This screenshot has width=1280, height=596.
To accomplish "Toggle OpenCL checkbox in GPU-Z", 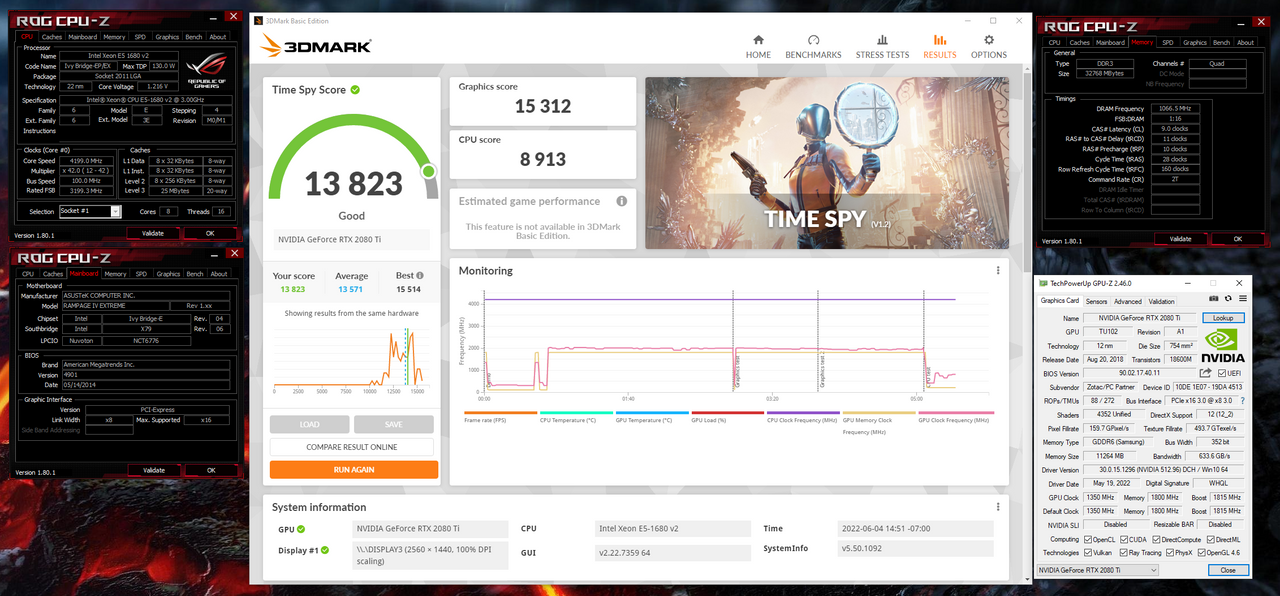I will (x=1089, y=539).
